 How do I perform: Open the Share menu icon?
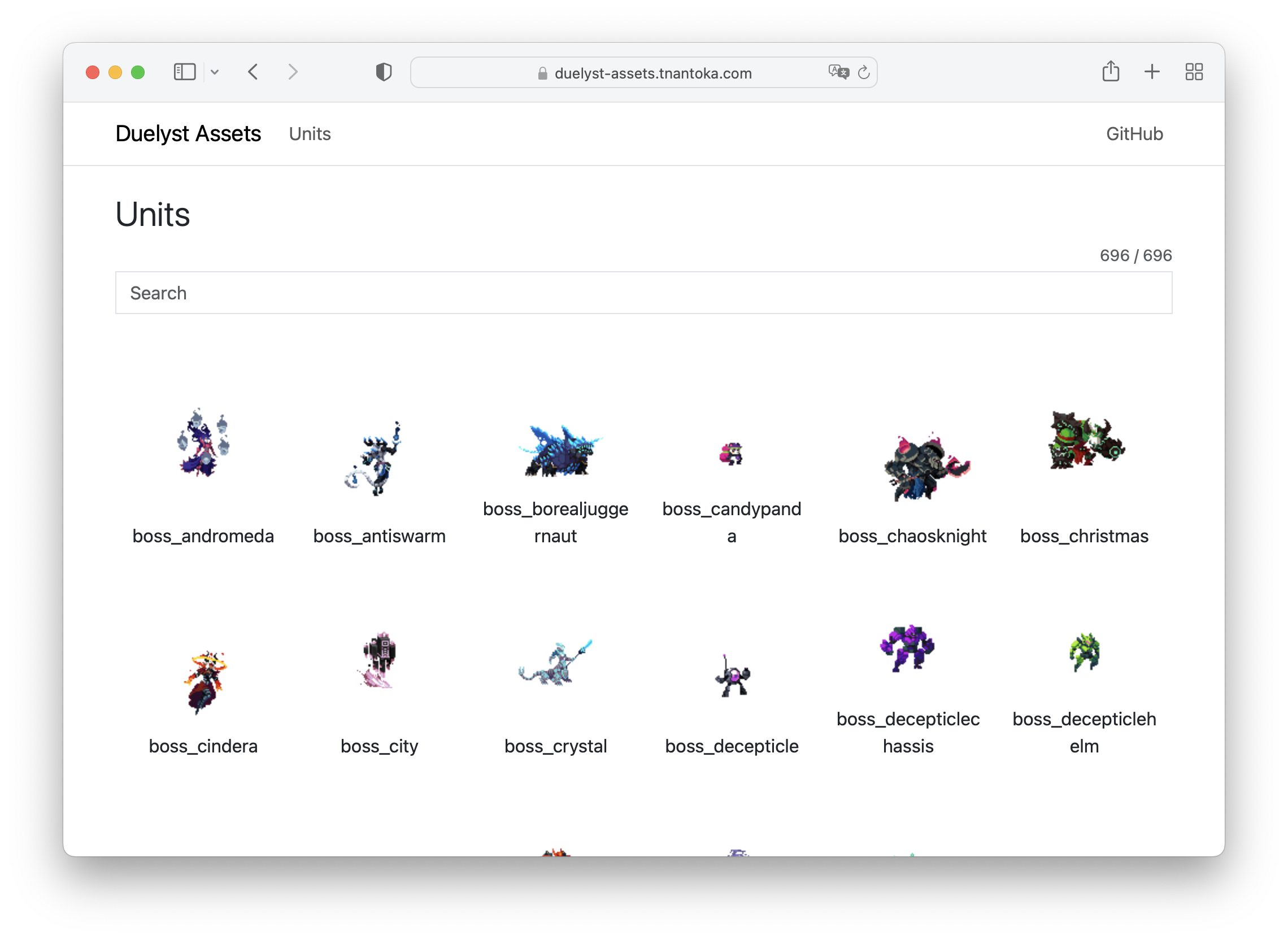pyautogui.click(x=1110, y=72)
